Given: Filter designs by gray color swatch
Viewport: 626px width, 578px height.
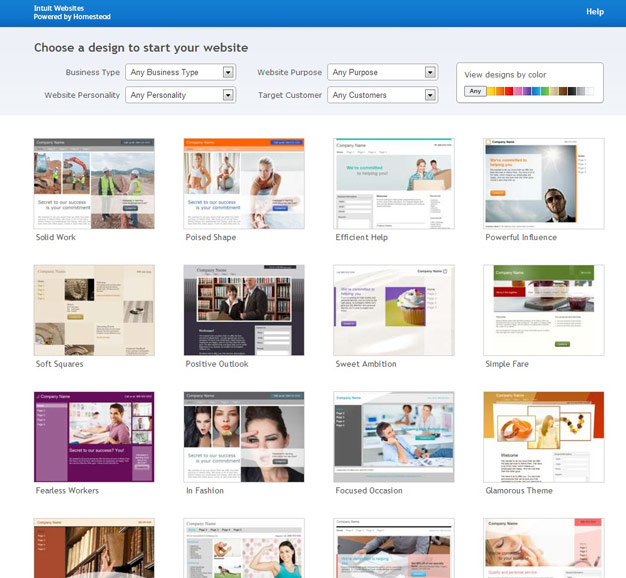Looking at the screenshot, I should tap(581, 91).
